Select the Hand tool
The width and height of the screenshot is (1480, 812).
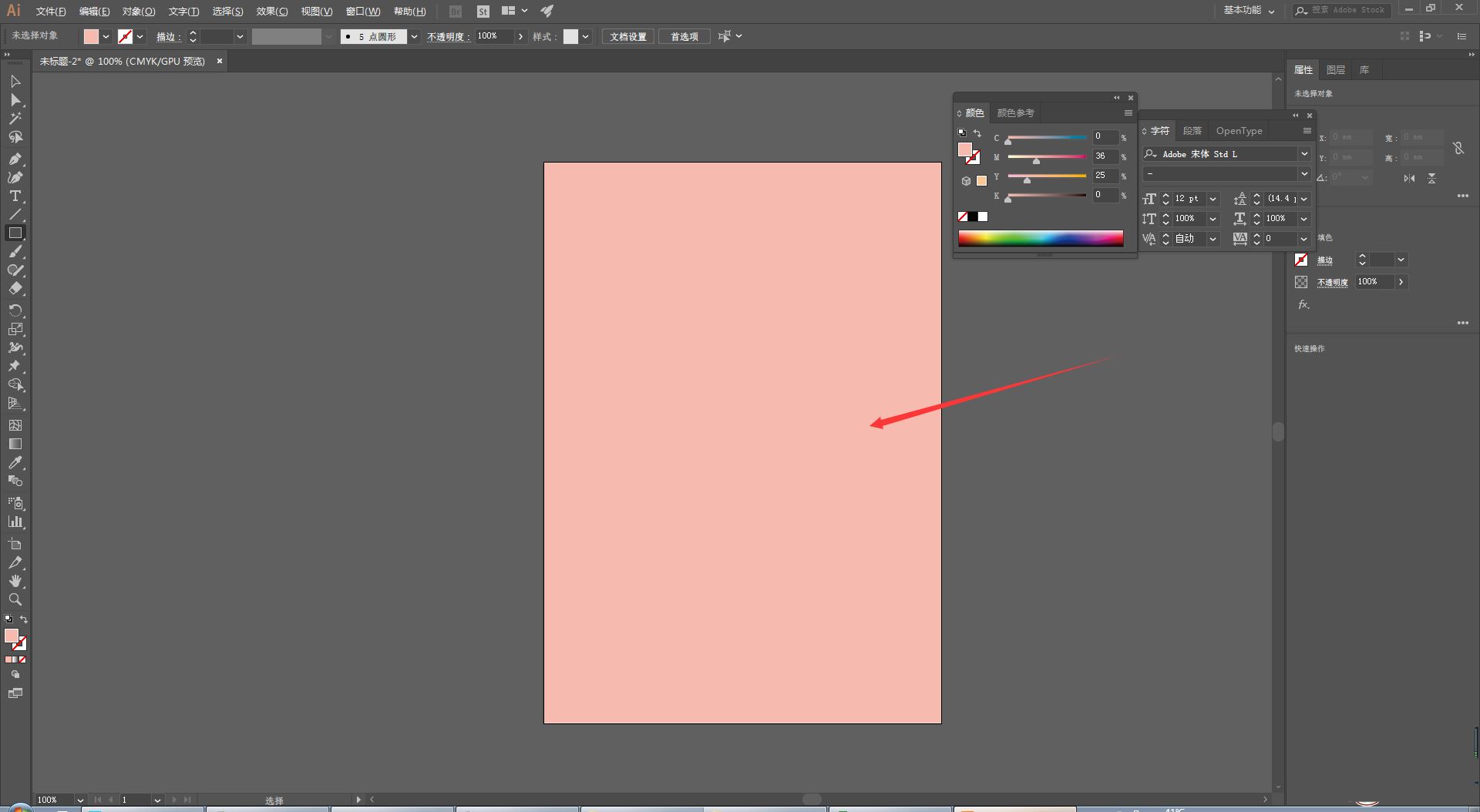pos(15,581)
